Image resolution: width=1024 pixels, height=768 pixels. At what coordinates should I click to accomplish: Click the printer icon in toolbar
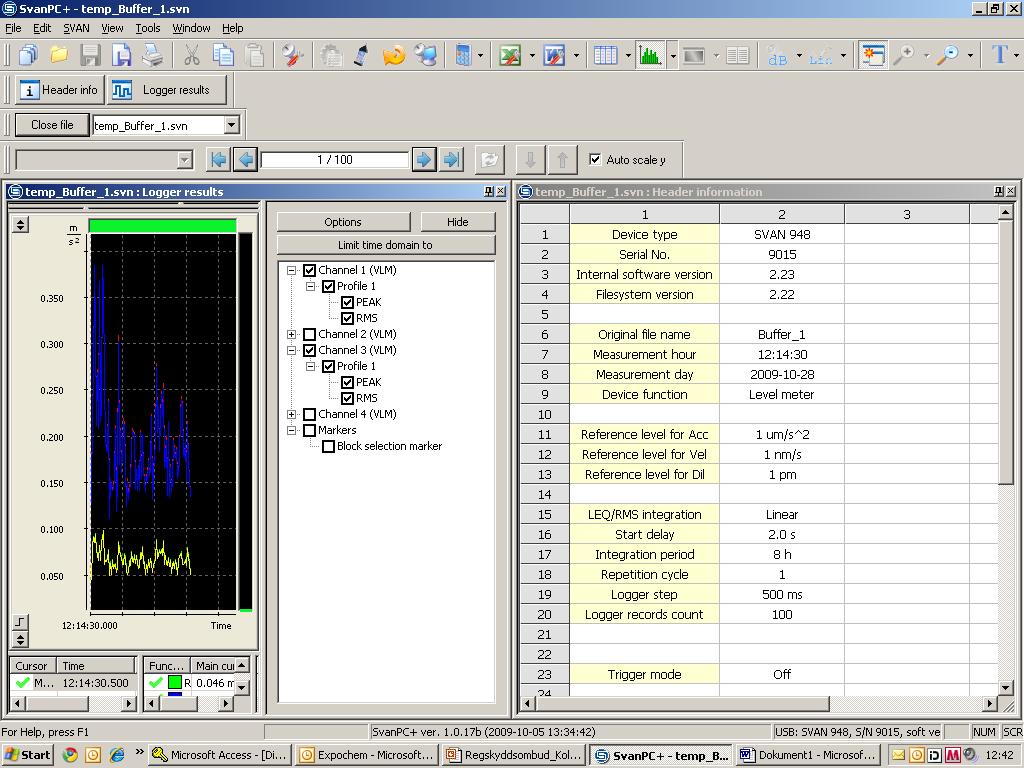(153, 56)
